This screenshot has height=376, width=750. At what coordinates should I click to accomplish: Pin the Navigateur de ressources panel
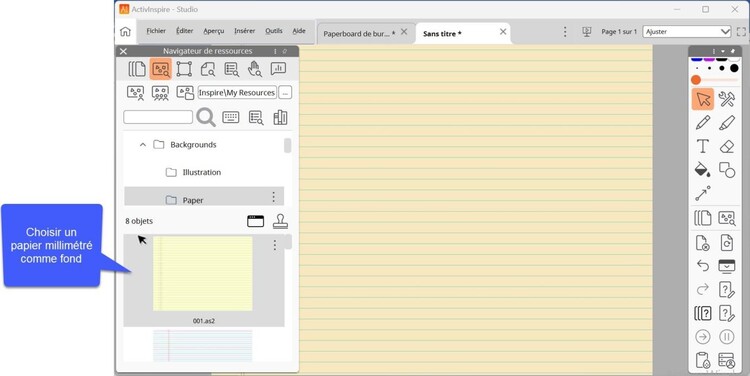click(x=285, y=51)
